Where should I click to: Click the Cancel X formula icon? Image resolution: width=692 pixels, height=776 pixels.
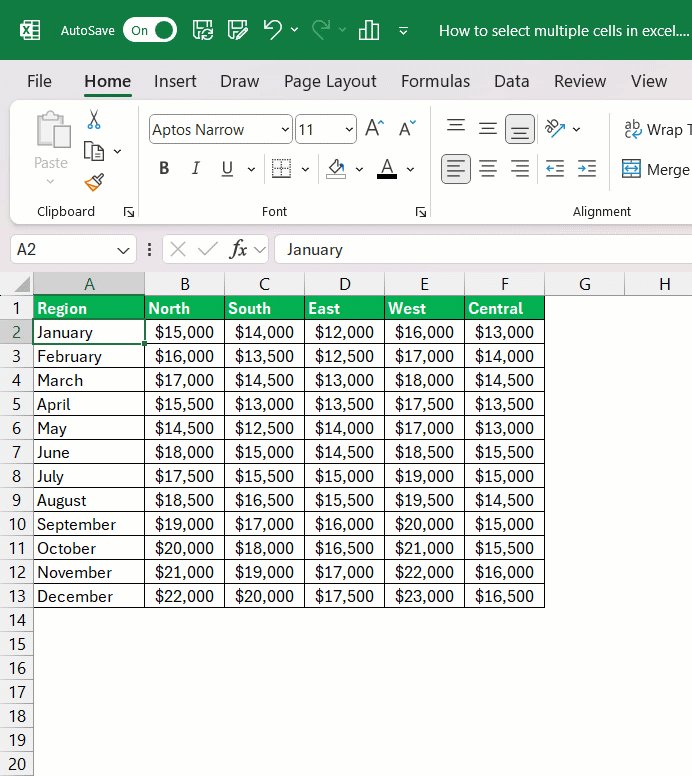pos(178,249)
